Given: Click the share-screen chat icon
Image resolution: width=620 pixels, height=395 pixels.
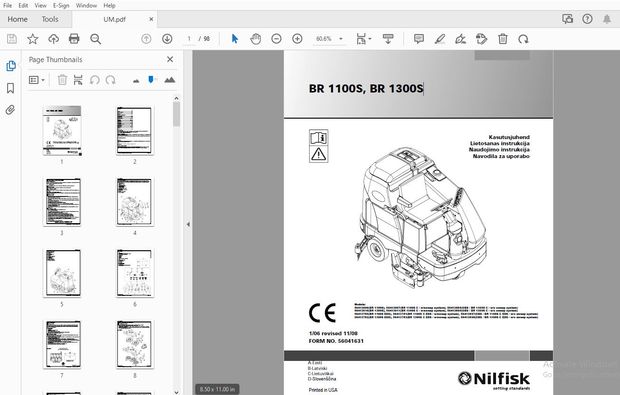Looking at the screenshot, I should pos(567,19).
